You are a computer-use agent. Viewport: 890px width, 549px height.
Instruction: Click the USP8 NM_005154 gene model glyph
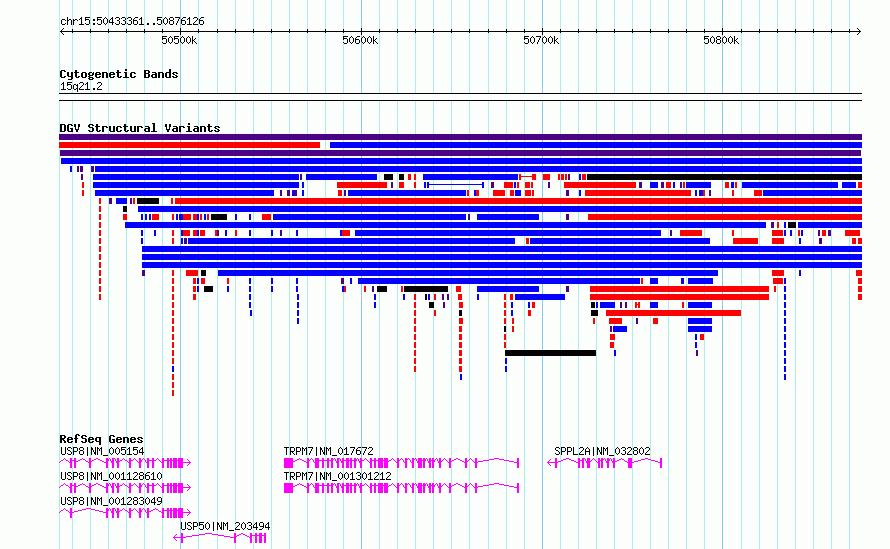[x=125, y=463]
